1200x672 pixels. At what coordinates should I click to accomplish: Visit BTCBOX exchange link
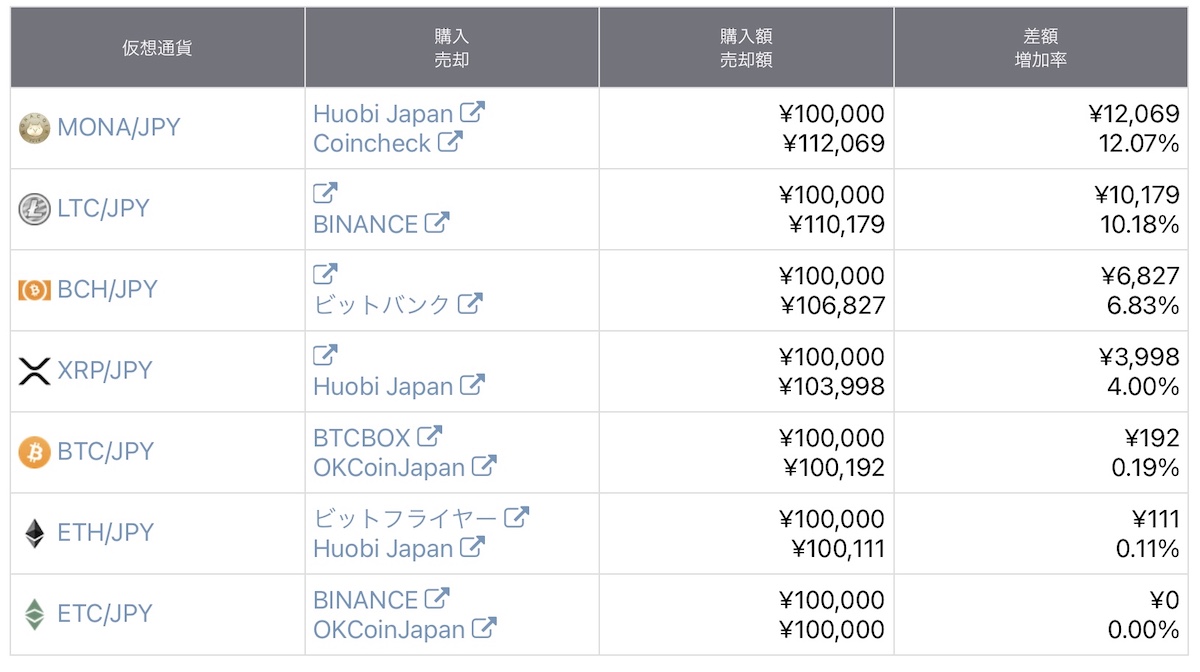362,437
